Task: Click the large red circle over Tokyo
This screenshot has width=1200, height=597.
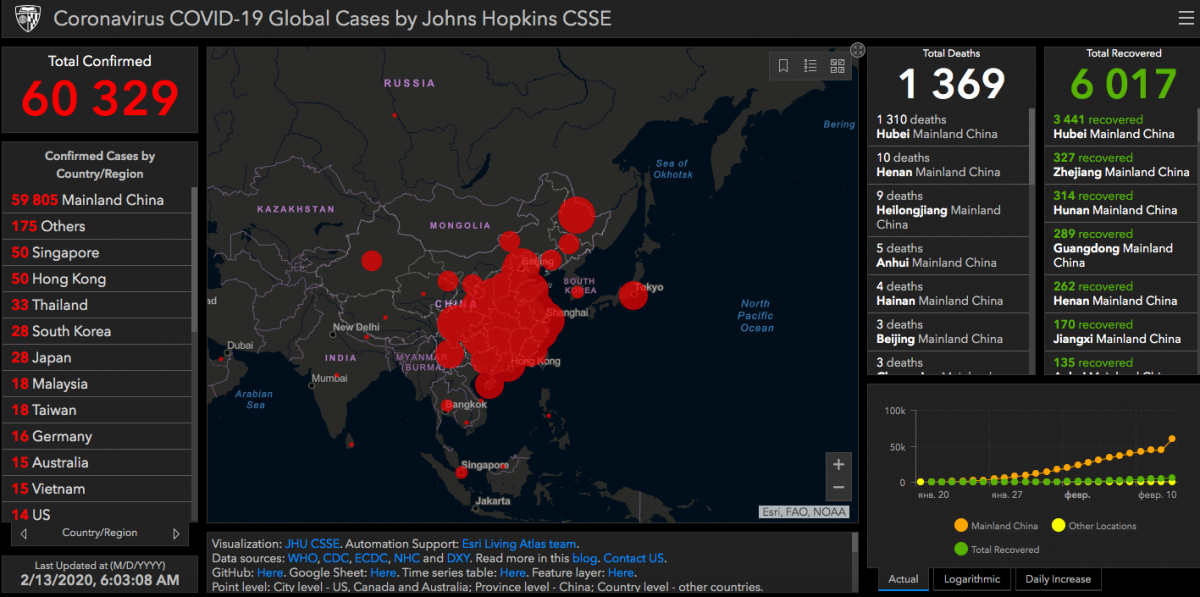Action: (633, 295)
